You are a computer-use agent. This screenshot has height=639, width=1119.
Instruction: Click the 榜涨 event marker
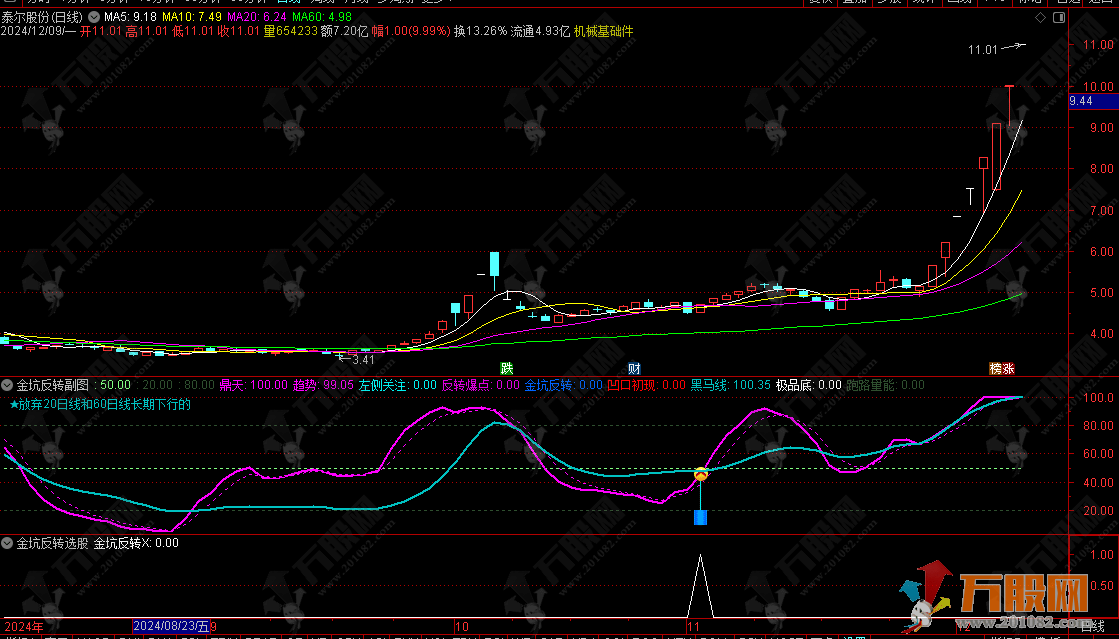click(1002, 368)
